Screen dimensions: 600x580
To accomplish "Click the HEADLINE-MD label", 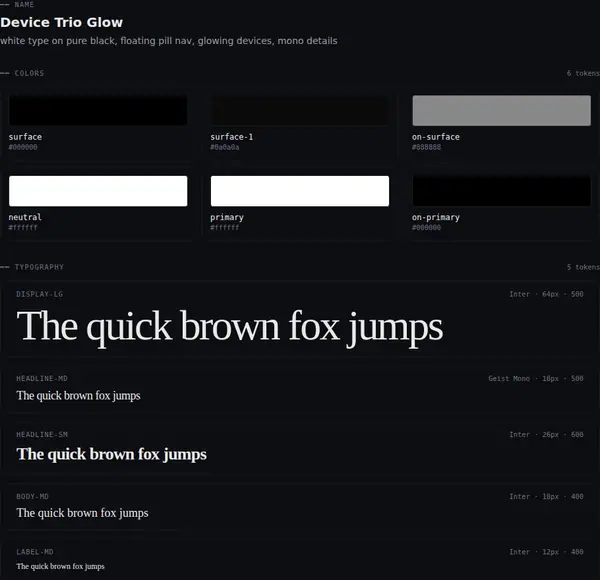I will (42, 378).
